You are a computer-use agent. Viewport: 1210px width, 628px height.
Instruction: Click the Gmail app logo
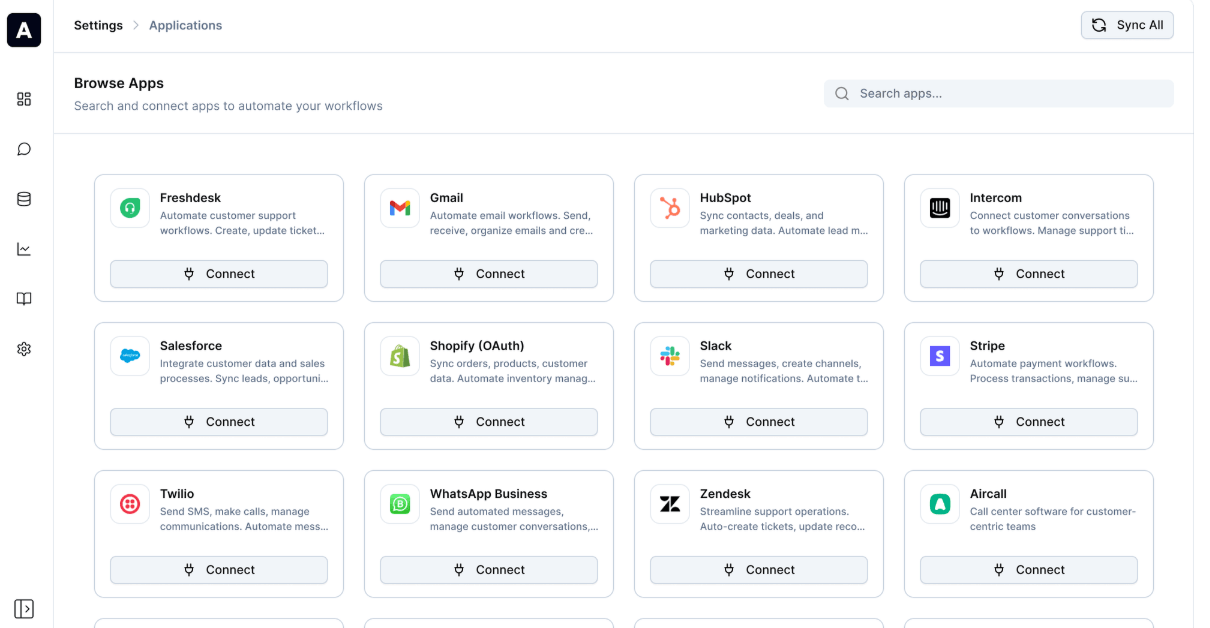(400, 208)
